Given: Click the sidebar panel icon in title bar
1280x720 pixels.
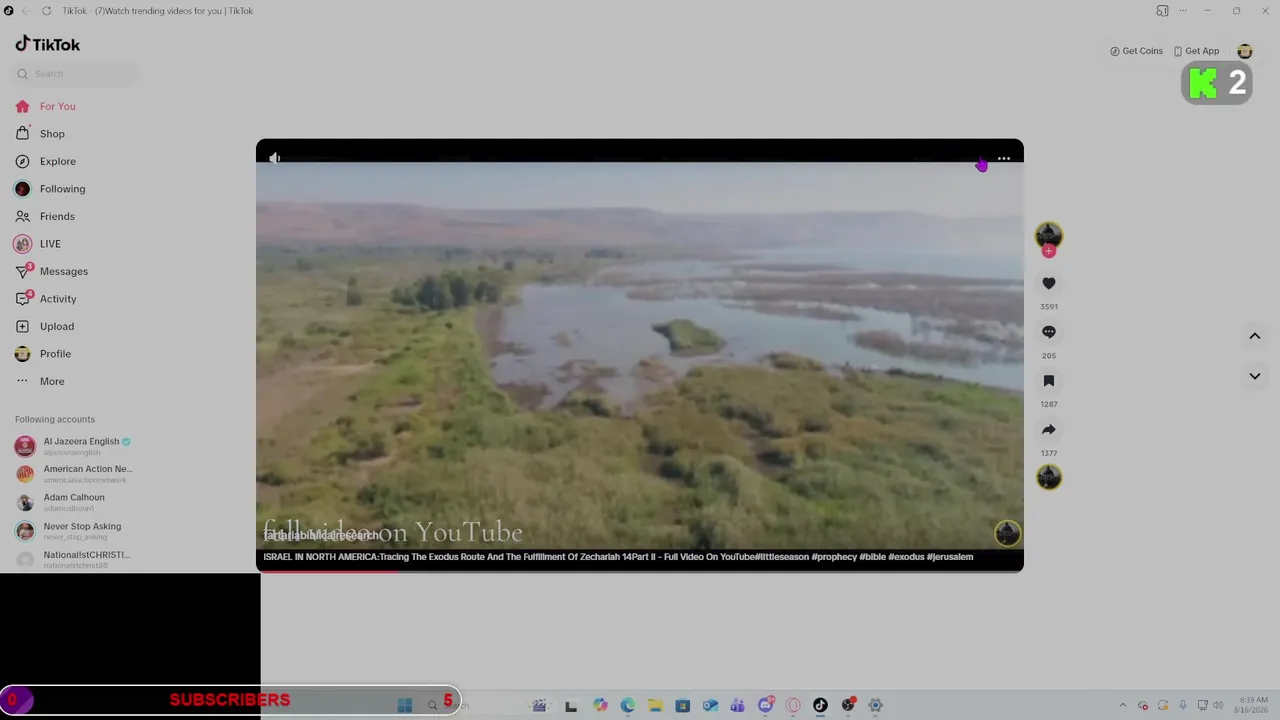Looking at the screenshot, I should coord(1162,11).
